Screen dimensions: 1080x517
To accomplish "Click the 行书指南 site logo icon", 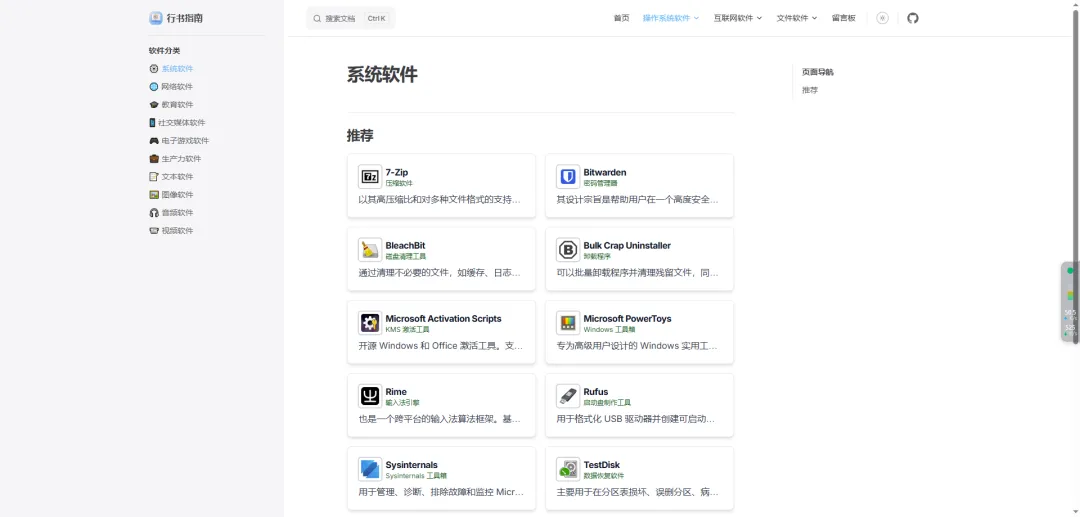I will [x=156, y=18].
